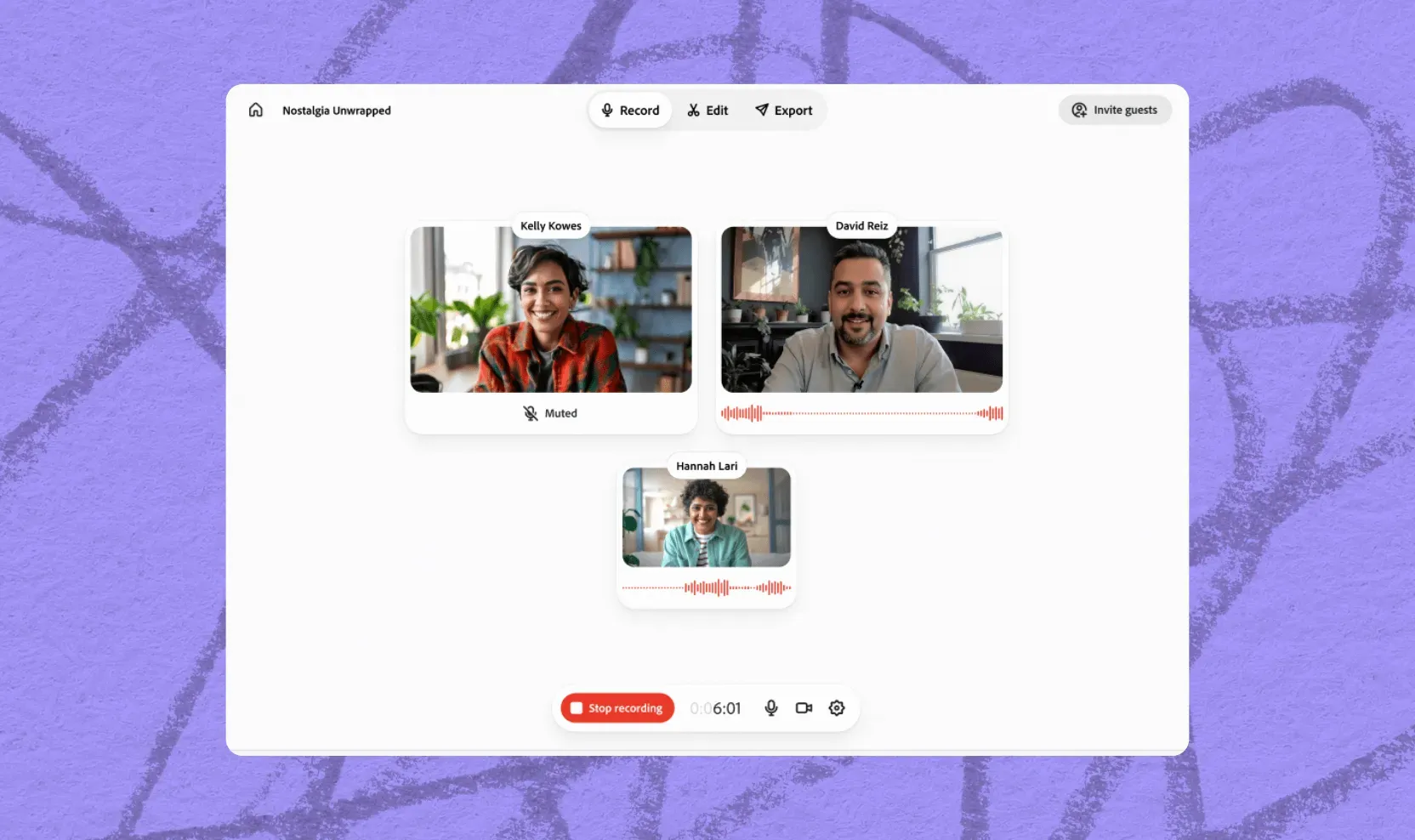1415x840 pixels.
Task: Open the settings gear beside the camera icon
Action: [x=836, y=707]
